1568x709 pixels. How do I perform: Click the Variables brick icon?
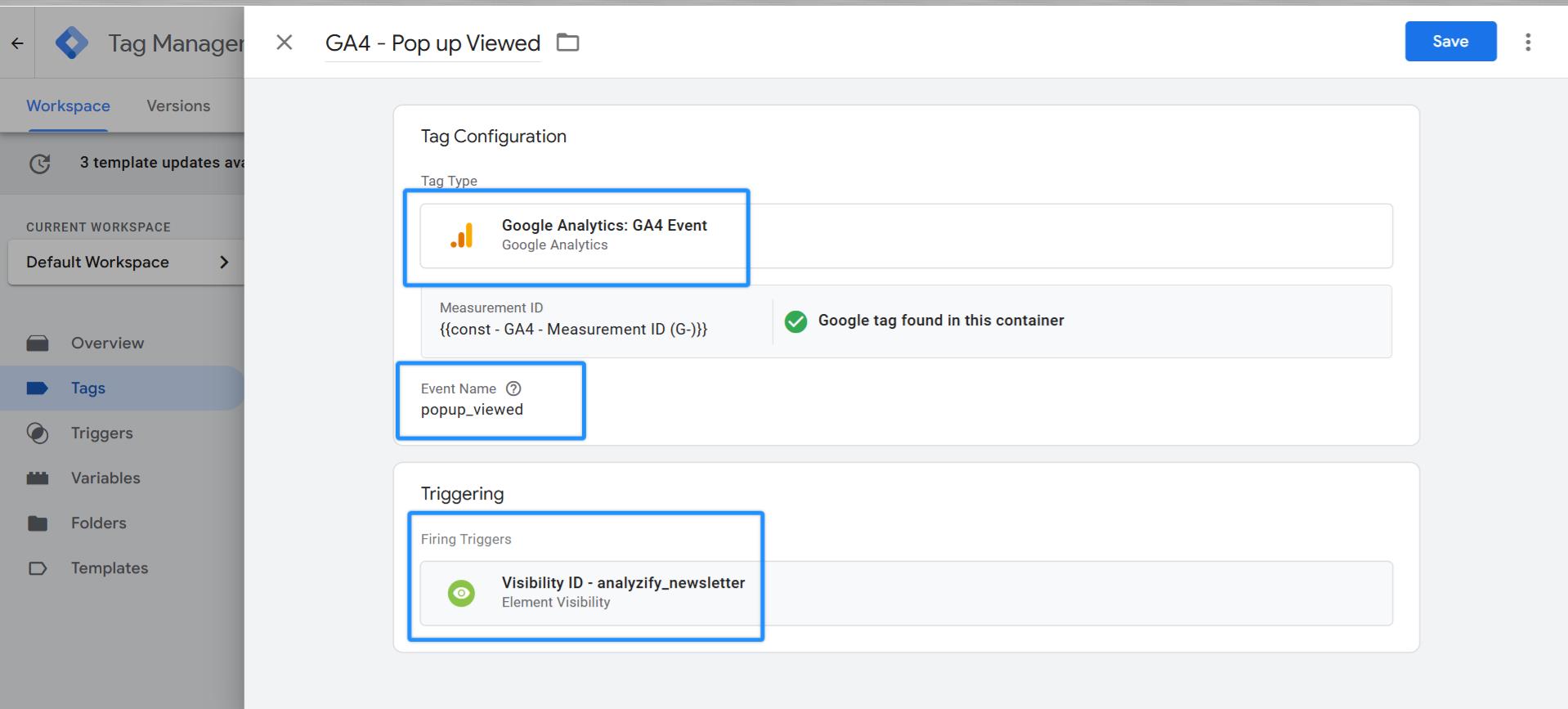pyautogui.click(x=38, y=478)
